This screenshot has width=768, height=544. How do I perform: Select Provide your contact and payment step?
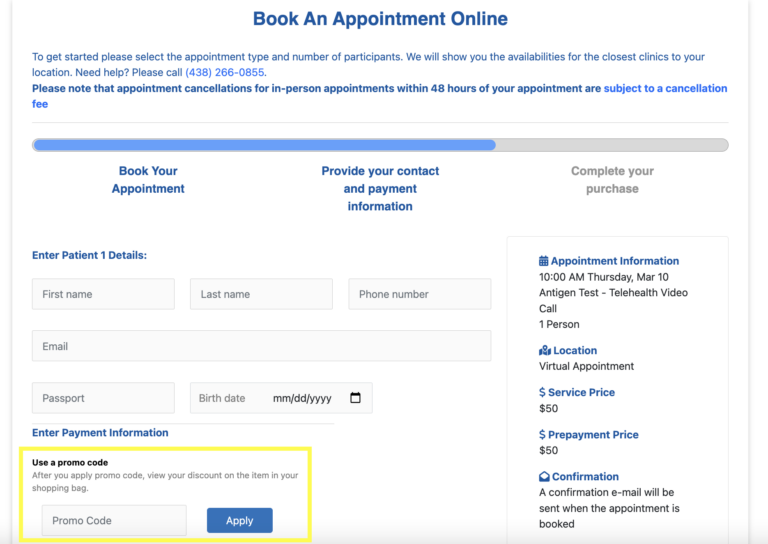(380, 189)
